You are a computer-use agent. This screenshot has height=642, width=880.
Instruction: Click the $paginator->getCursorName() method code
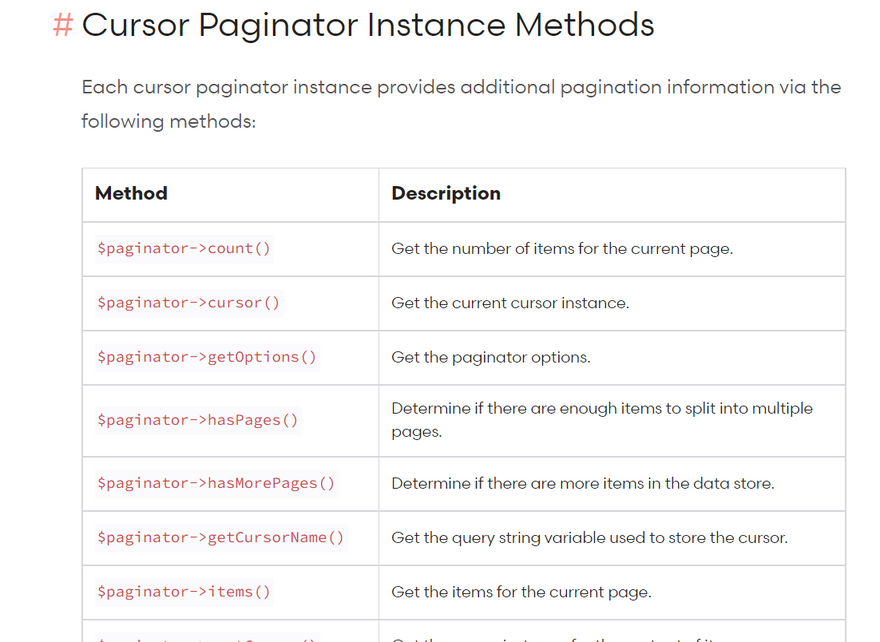click(221, 538)
